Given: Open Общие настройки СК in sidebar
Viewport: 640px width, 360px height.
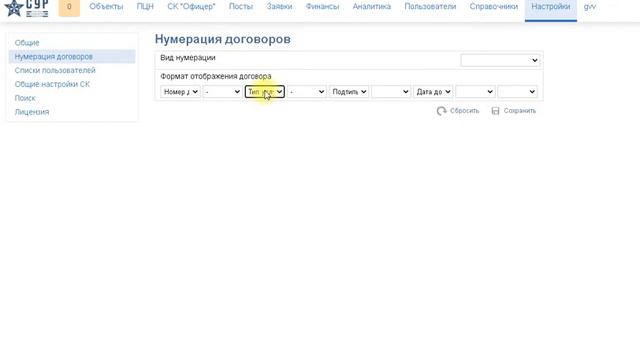Looking at the screenshot, I should click(x=52, y=84).
